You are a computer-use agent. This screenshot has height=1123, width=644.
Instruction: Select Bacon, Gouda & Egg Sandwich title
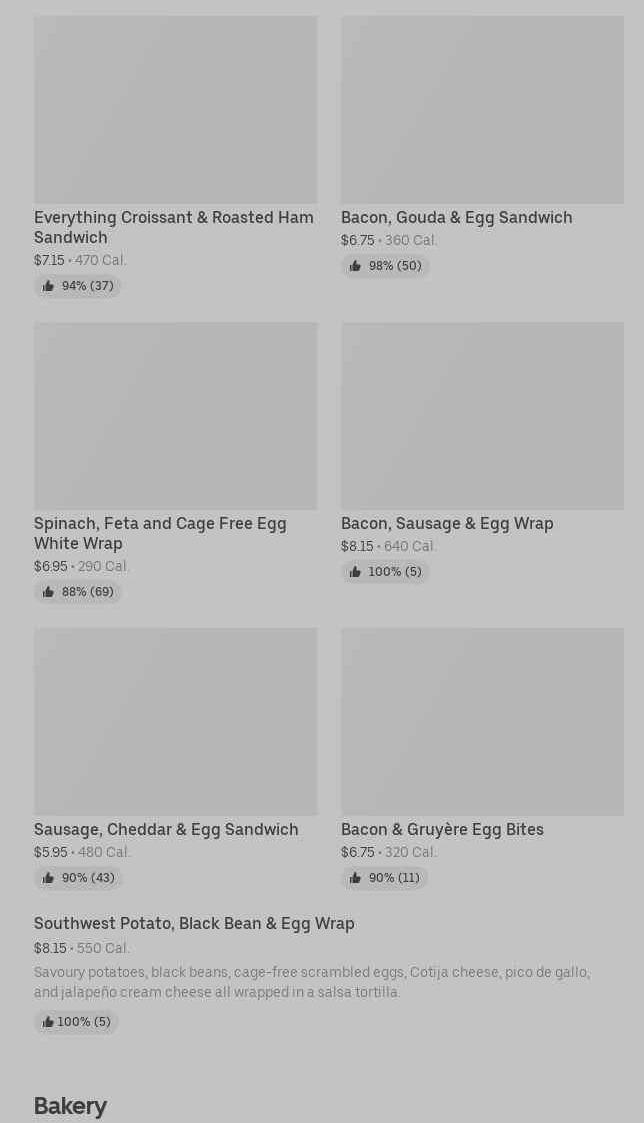(456, 218)
